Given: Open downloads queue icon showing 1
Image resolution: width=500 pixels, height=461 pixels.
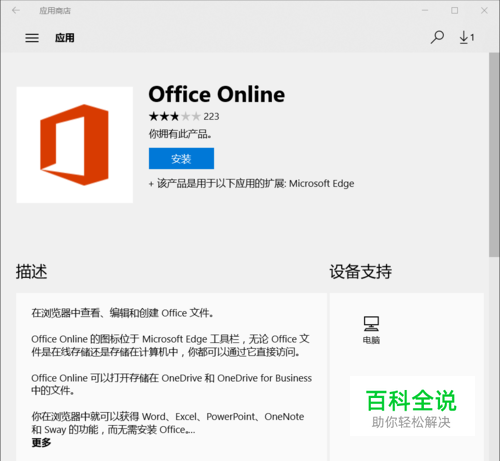Looking at the screenshot, I should (467, 37).
